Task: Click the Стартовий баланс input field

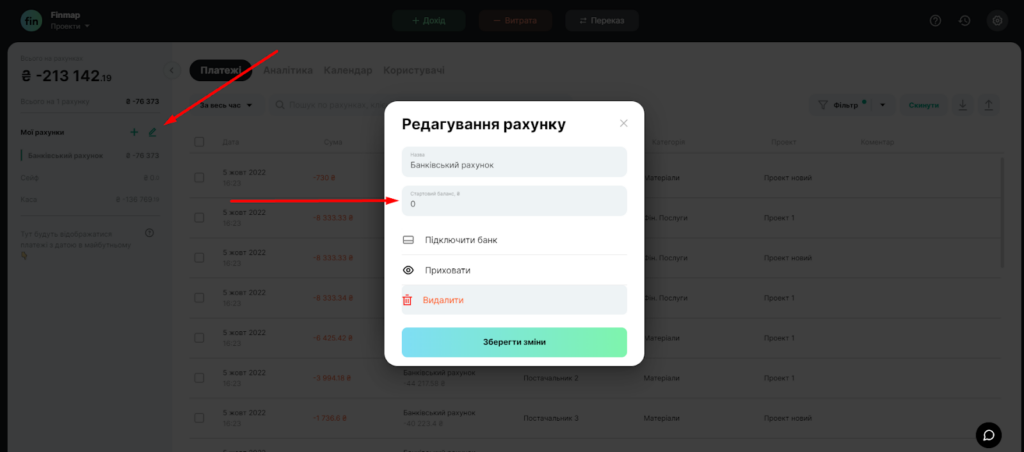Action: (514, 201)
